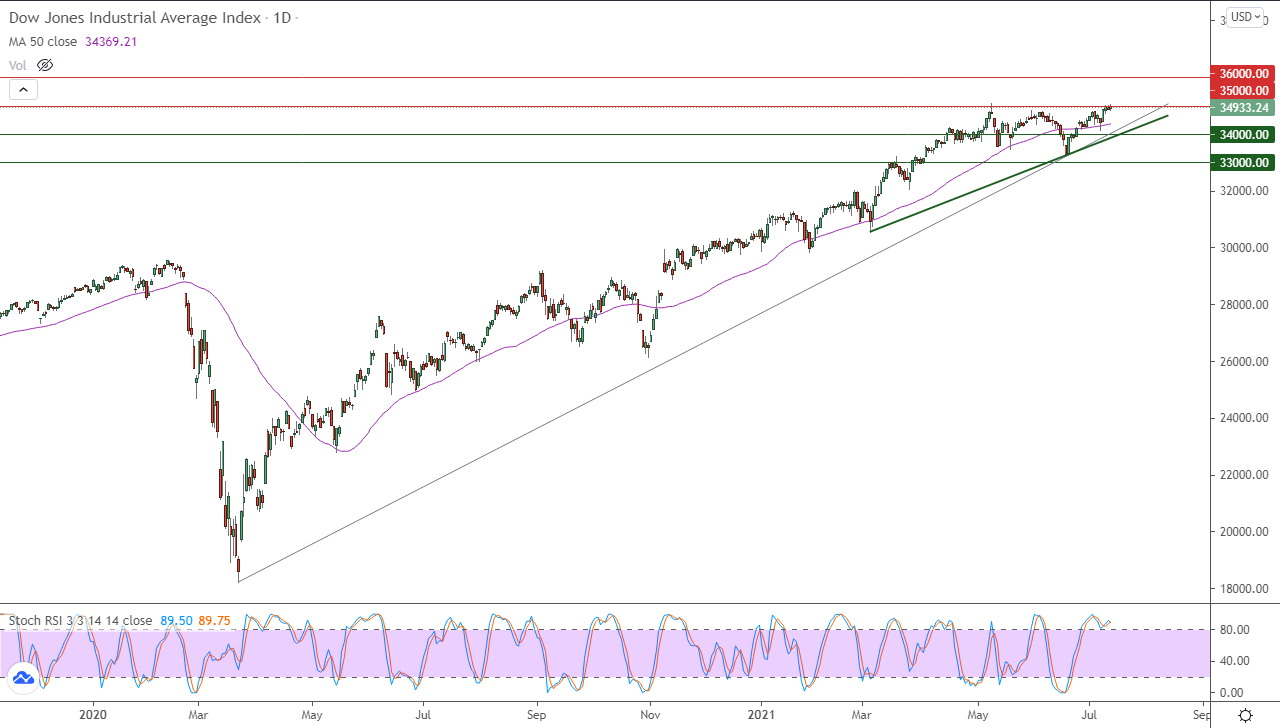Click the 26000.00 price axis label

point(1243,362)
